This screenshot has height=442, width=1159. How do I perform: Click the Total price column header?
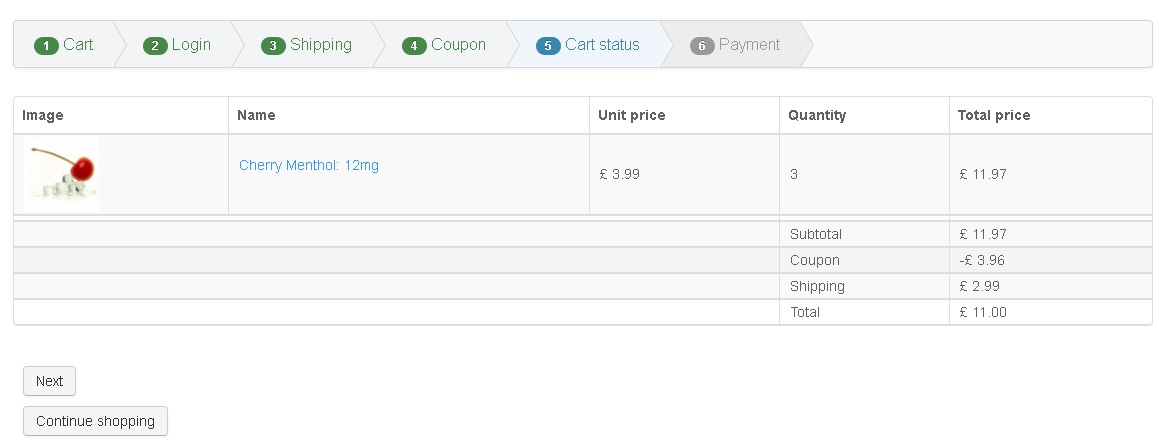click(x=993, y=115)
